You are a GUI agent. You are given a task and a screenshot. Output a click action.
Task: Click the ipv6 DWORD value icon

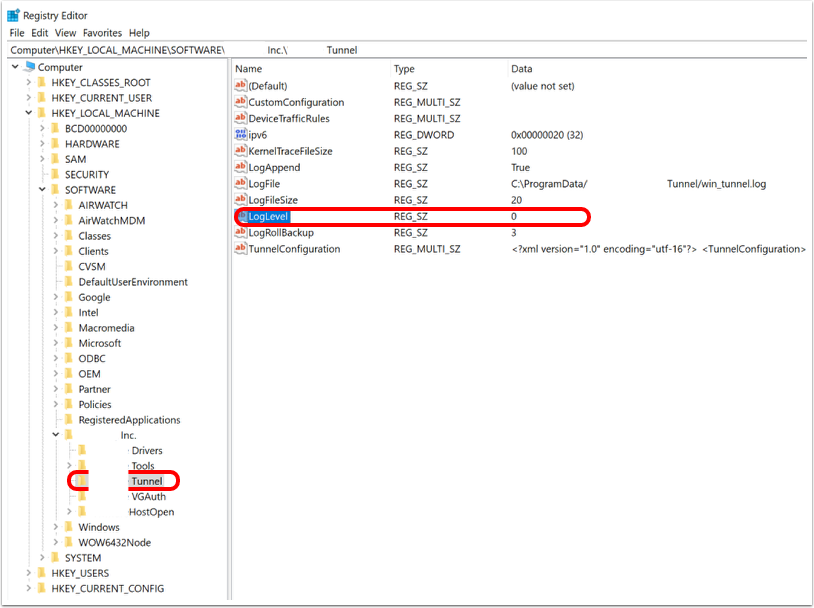tap(240, 135)
